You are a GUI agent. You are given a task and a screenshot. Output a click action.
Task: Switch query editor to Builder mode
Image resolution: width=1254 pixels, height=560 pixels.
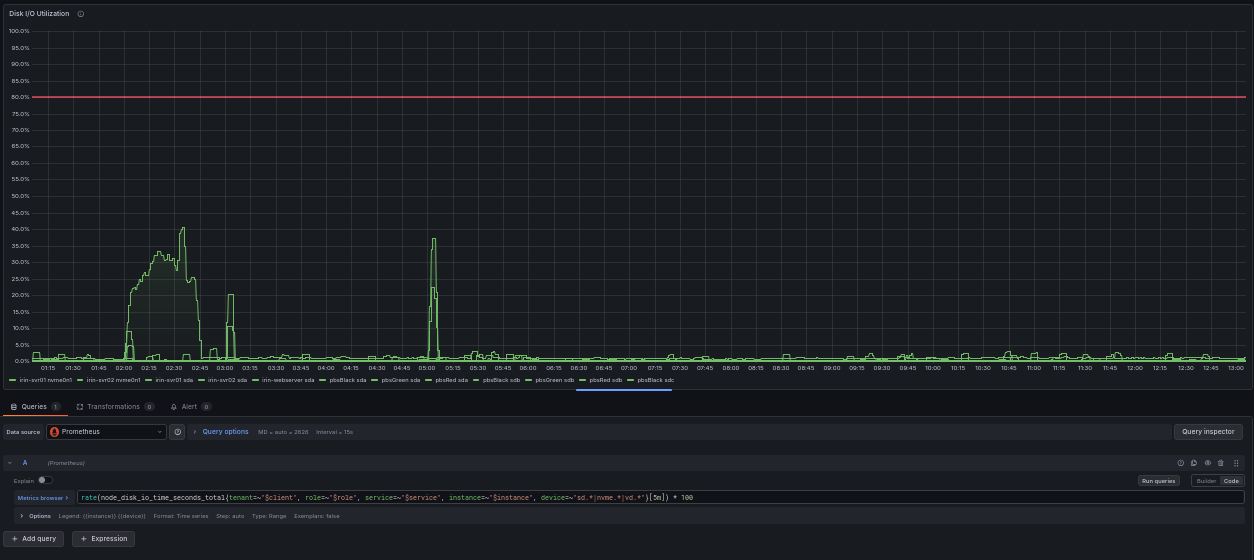[1206, 481]
